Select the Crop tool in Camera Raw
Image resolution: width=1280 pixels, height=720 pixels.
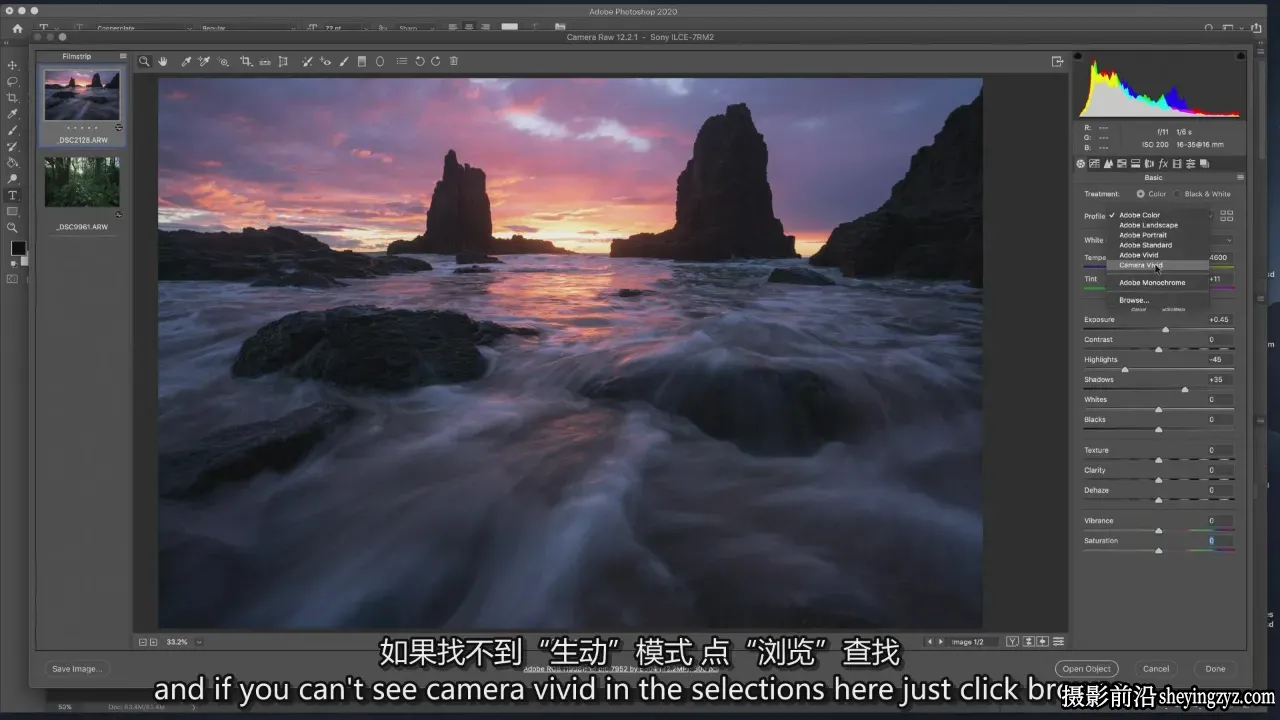(246, 61)
